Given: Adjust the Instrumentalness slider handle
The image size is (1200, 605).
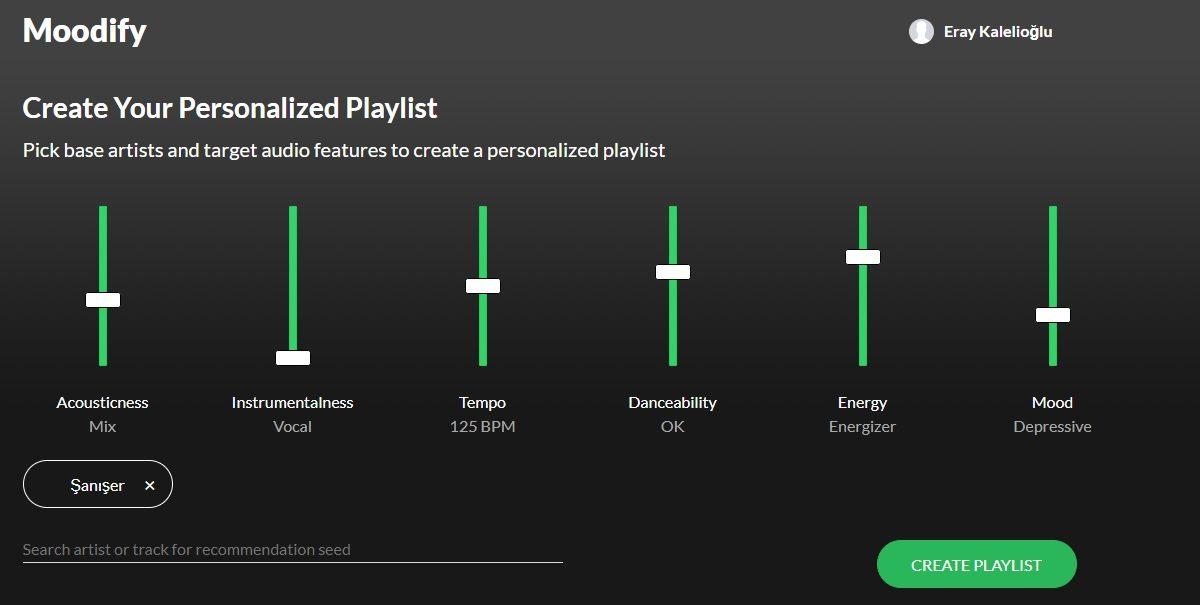Looking at the screenshot, I should click(291, 357).
